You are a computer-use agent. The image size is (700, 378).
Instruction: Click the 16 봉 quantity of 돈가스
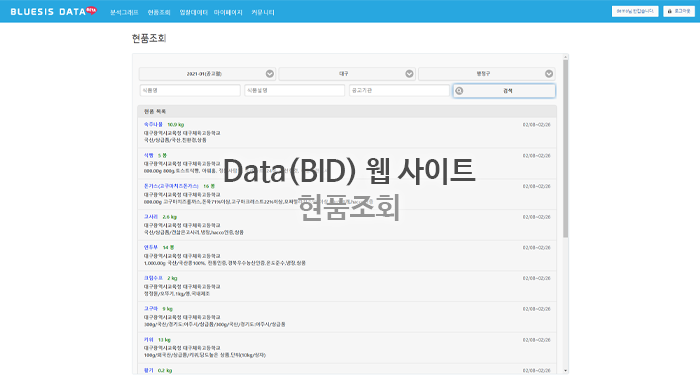[x=209, y=186]
